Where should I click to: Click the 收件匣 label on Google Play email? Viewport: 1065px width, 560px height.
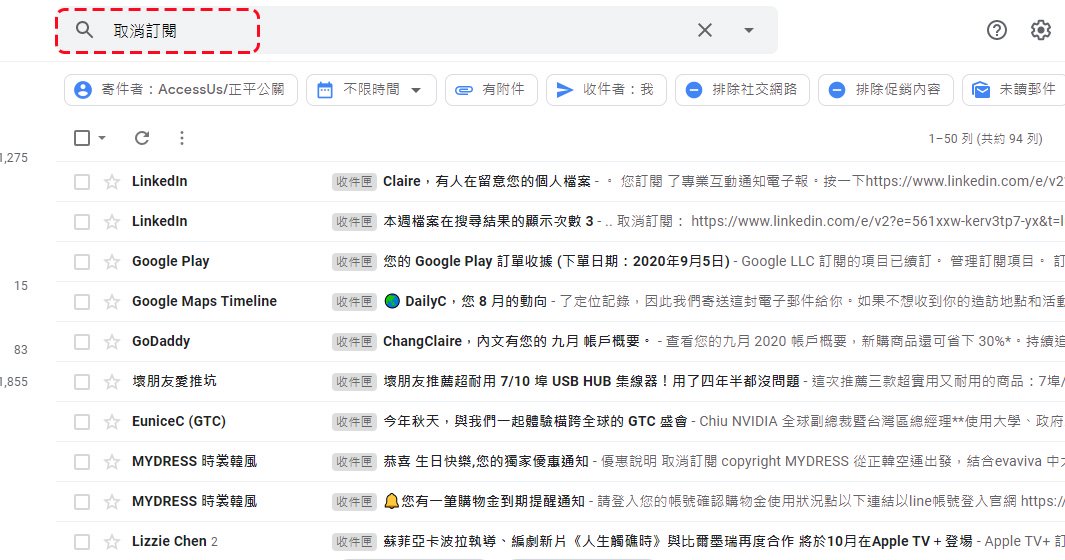[354, 262]
